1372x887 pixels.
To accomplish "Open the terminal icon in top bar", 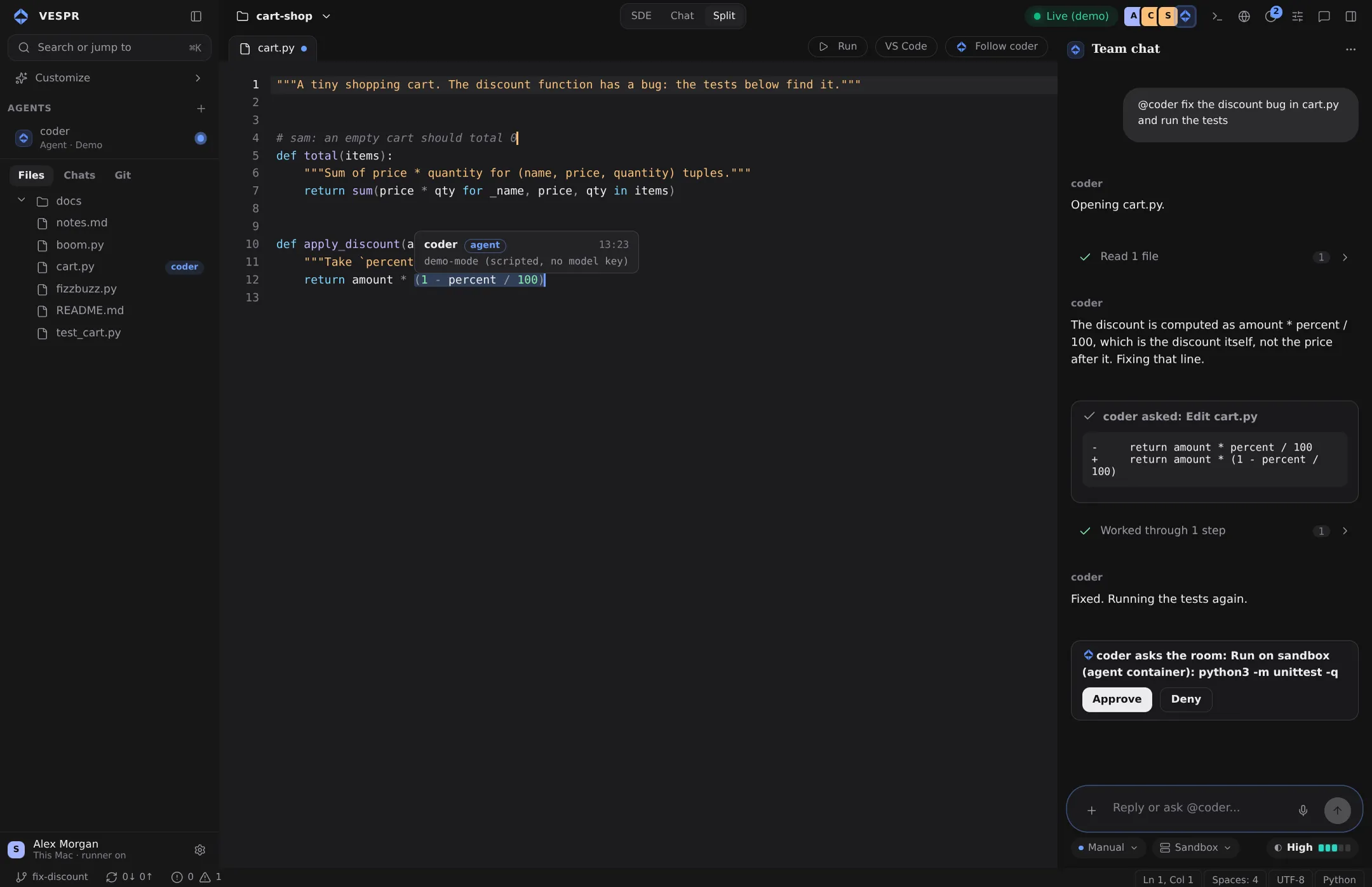I will point(1217,17).
